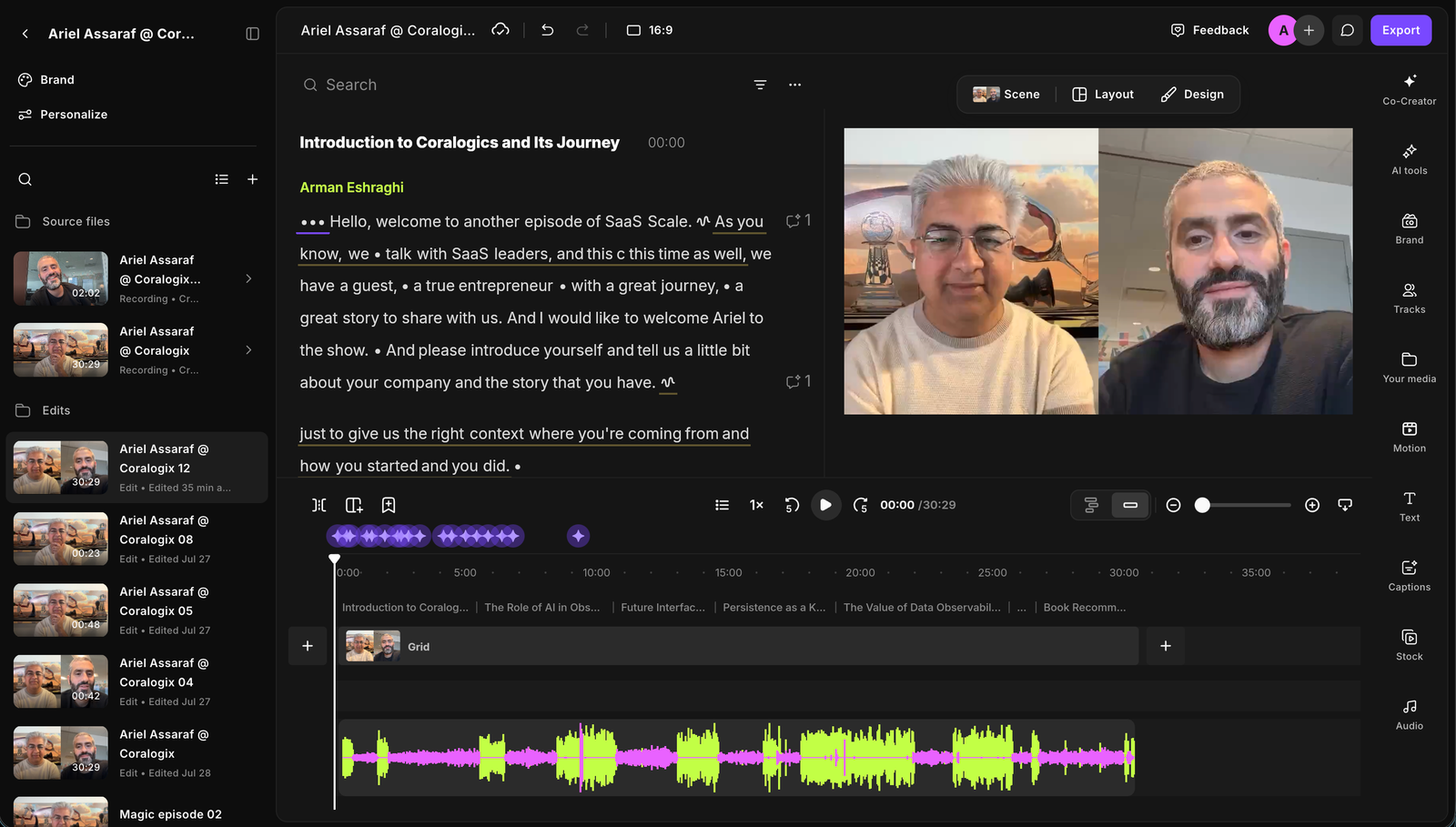Add a collaborator with the plus avatar
The width and height of the screenshot is (1456, 827).
1309,30
